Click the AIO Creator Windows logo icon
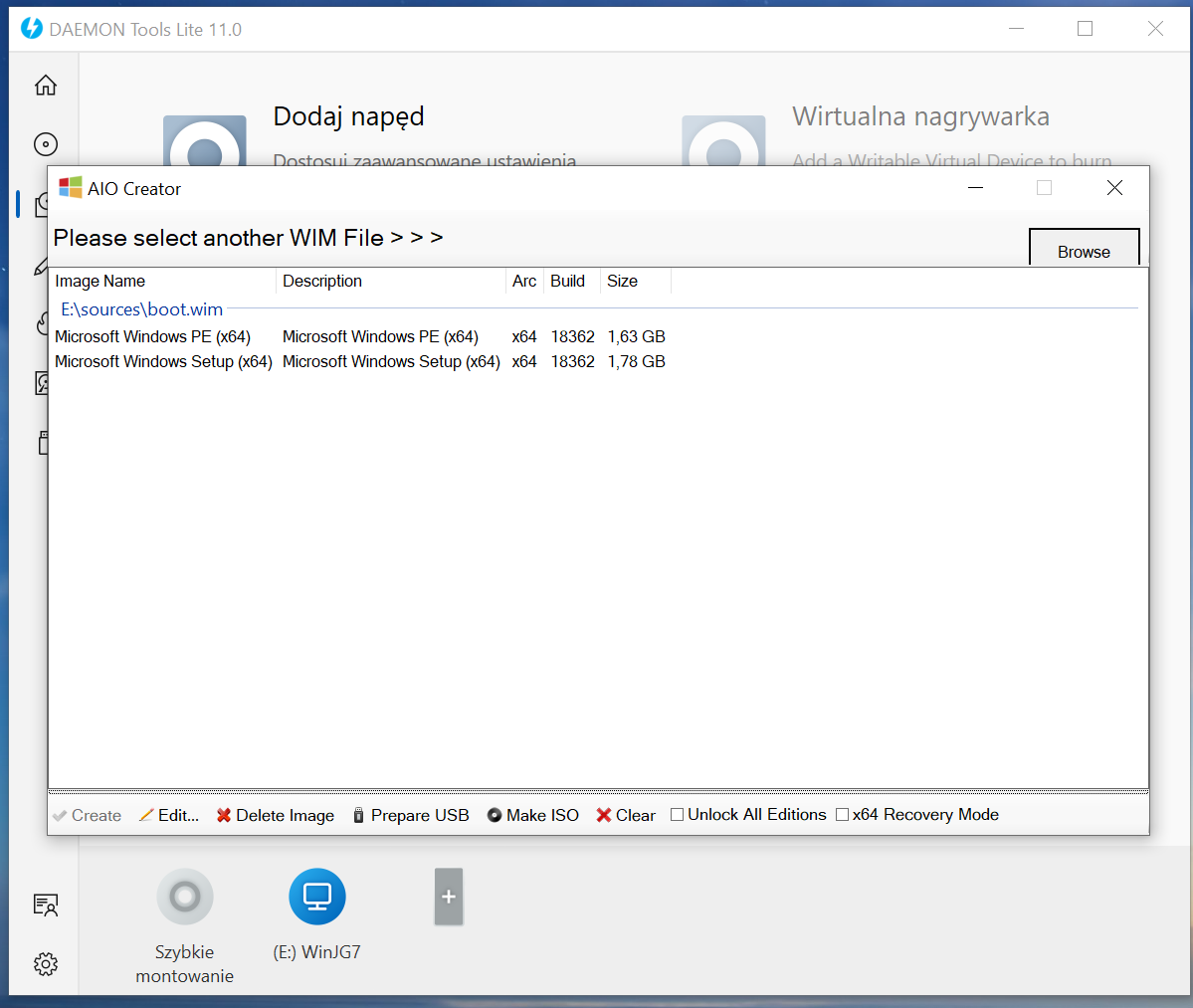The image size is (1193, 1008). (x=70, y=188)
